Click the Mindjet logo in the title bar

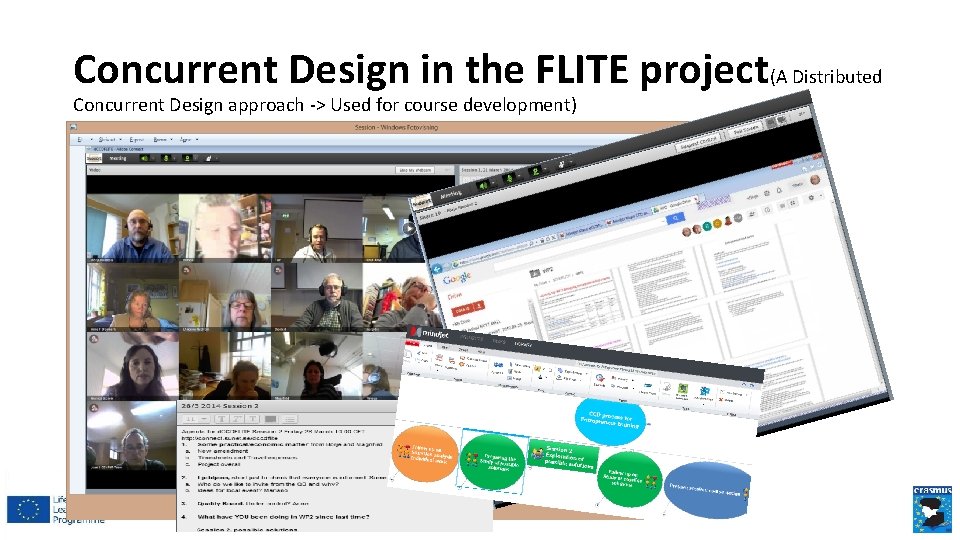point(429,334)
